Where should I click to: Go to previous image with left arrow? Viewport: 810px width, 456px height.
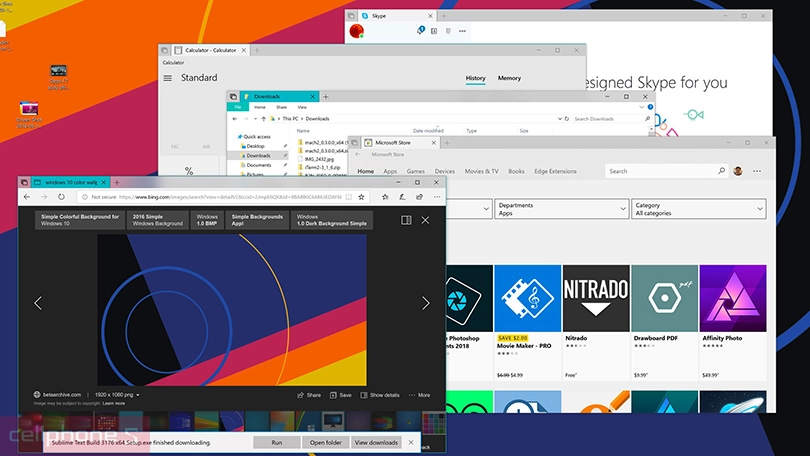click(x=38, y=303)
